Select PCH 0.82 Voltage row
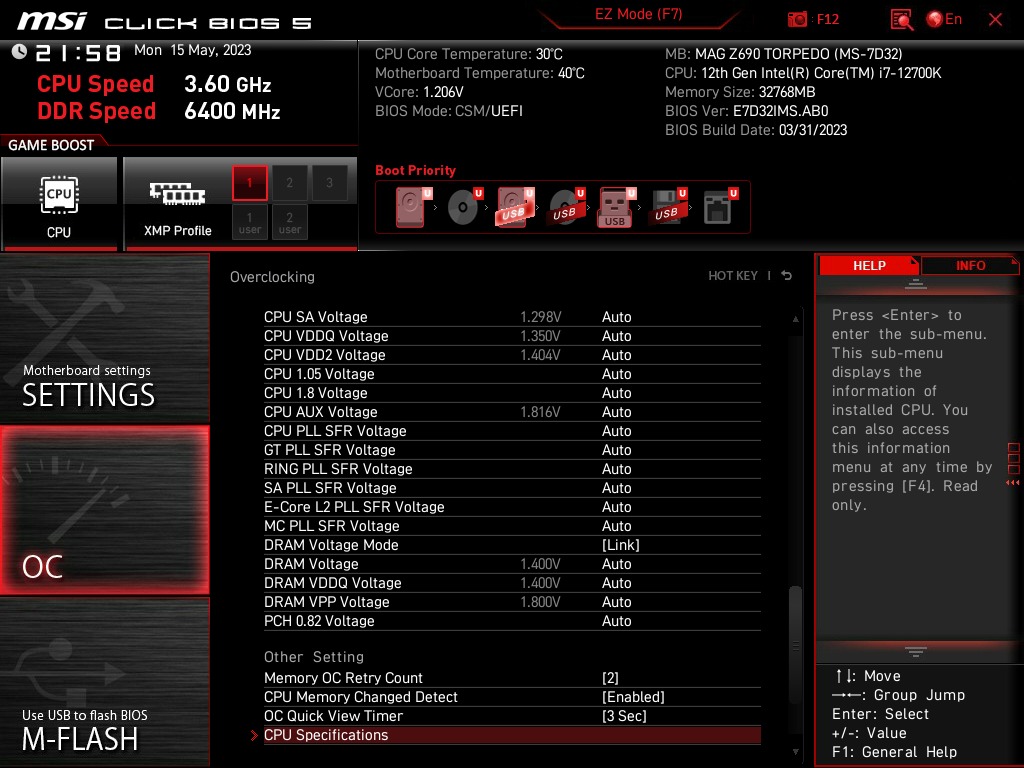Viewport: 1024px width, 768px height. point(512,621)
